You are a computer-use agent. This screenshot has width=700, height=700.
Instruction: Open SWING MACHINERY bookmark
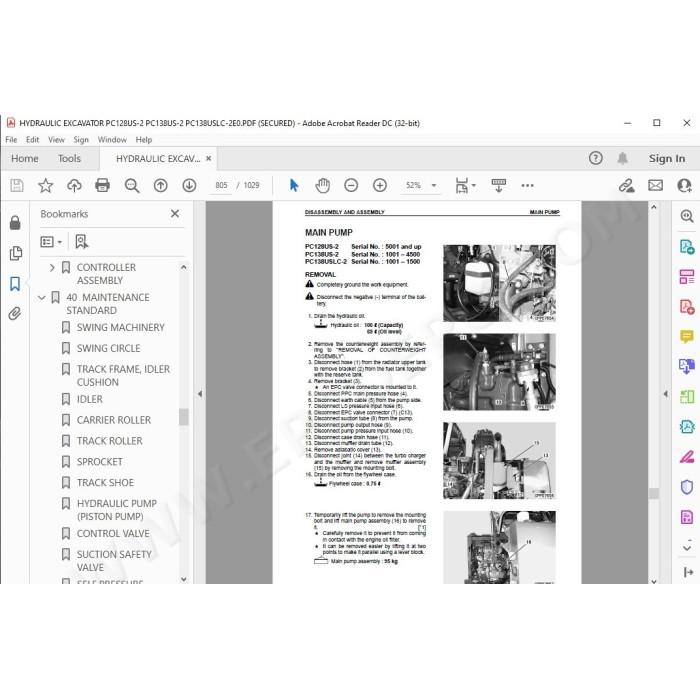point(121,327)
